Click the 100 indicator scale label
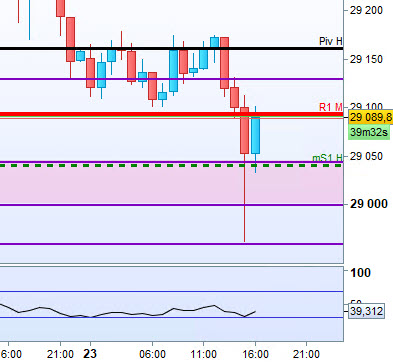Screen dimensions: 393x362 click(360, 273)
